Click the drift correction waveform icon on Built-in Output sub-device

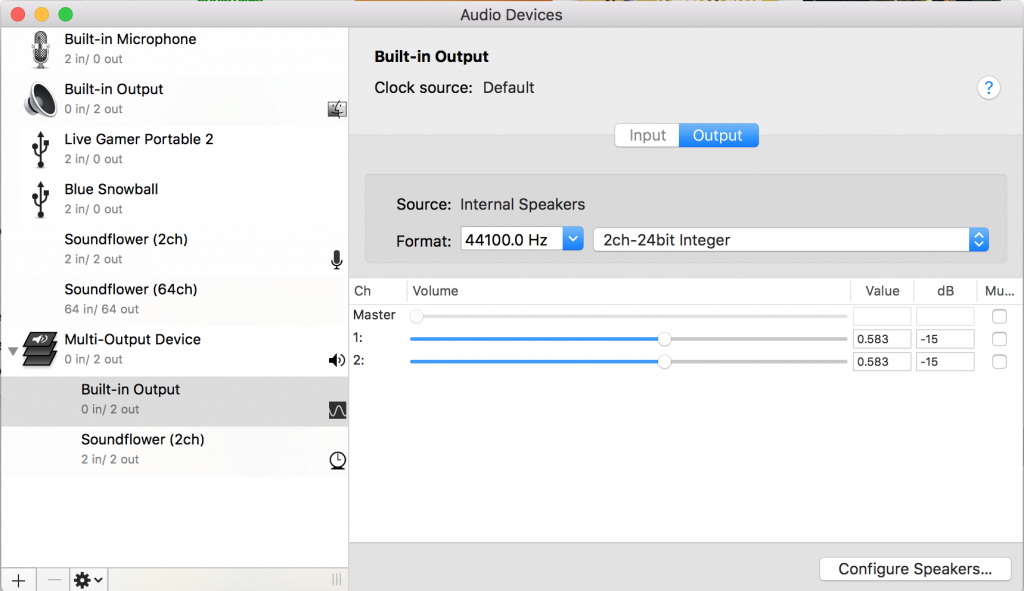[x=337, y=410]
